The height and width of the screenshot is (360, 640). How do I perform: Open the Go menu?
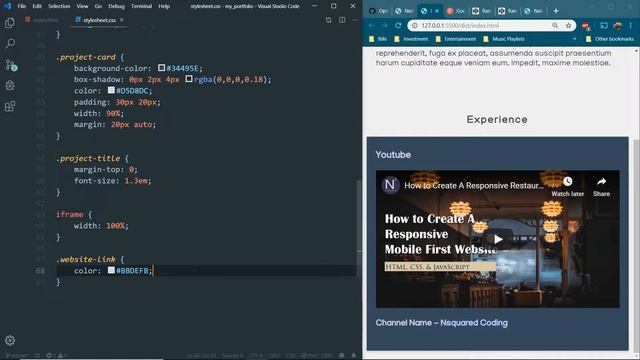pyautogui.click(x=98, y=6)
